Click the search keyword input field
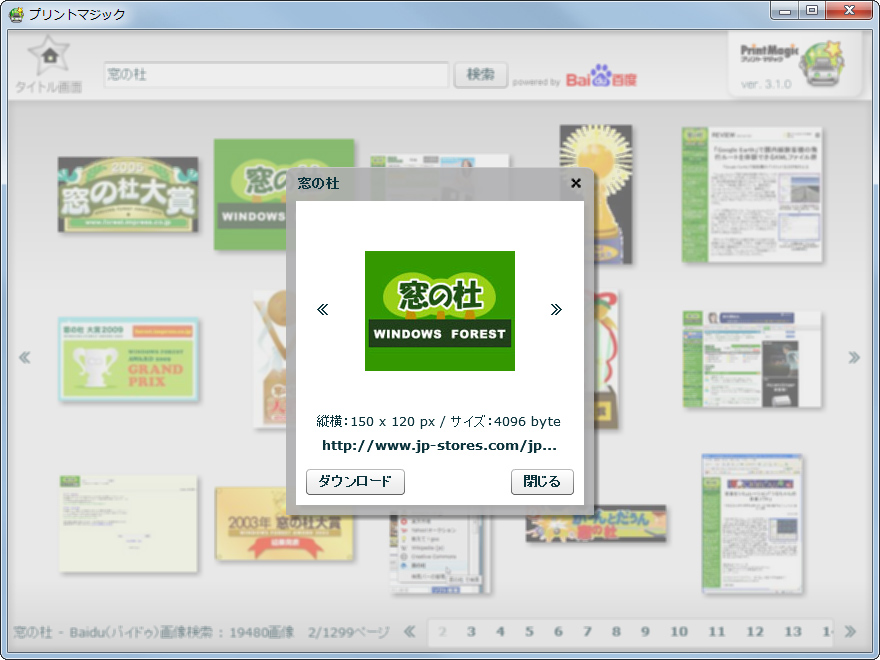This screenshot has width=880, height=660. [276, 75]
